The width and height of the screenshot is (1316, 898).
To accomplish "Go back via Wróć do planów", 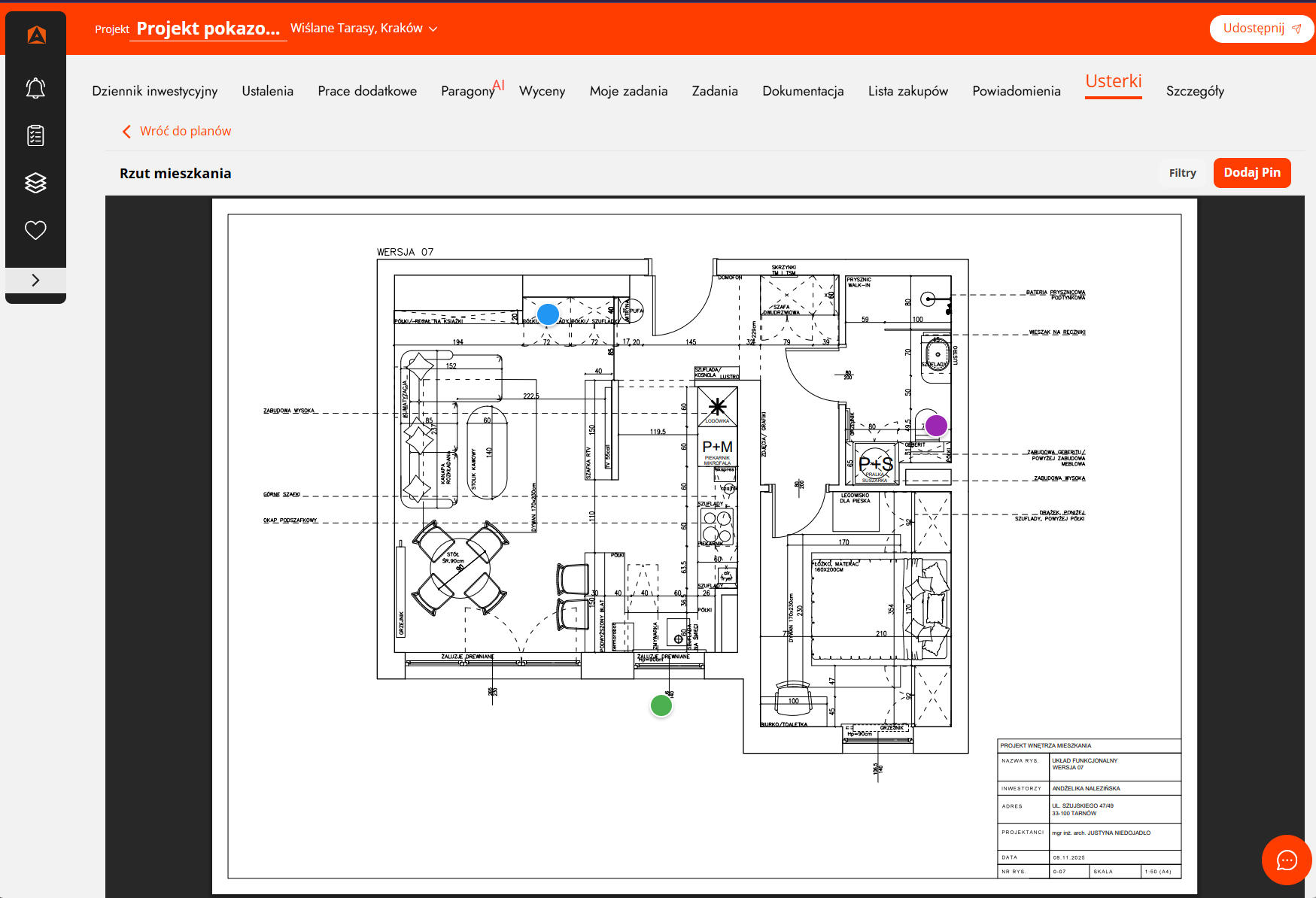I will click(177, 131).
